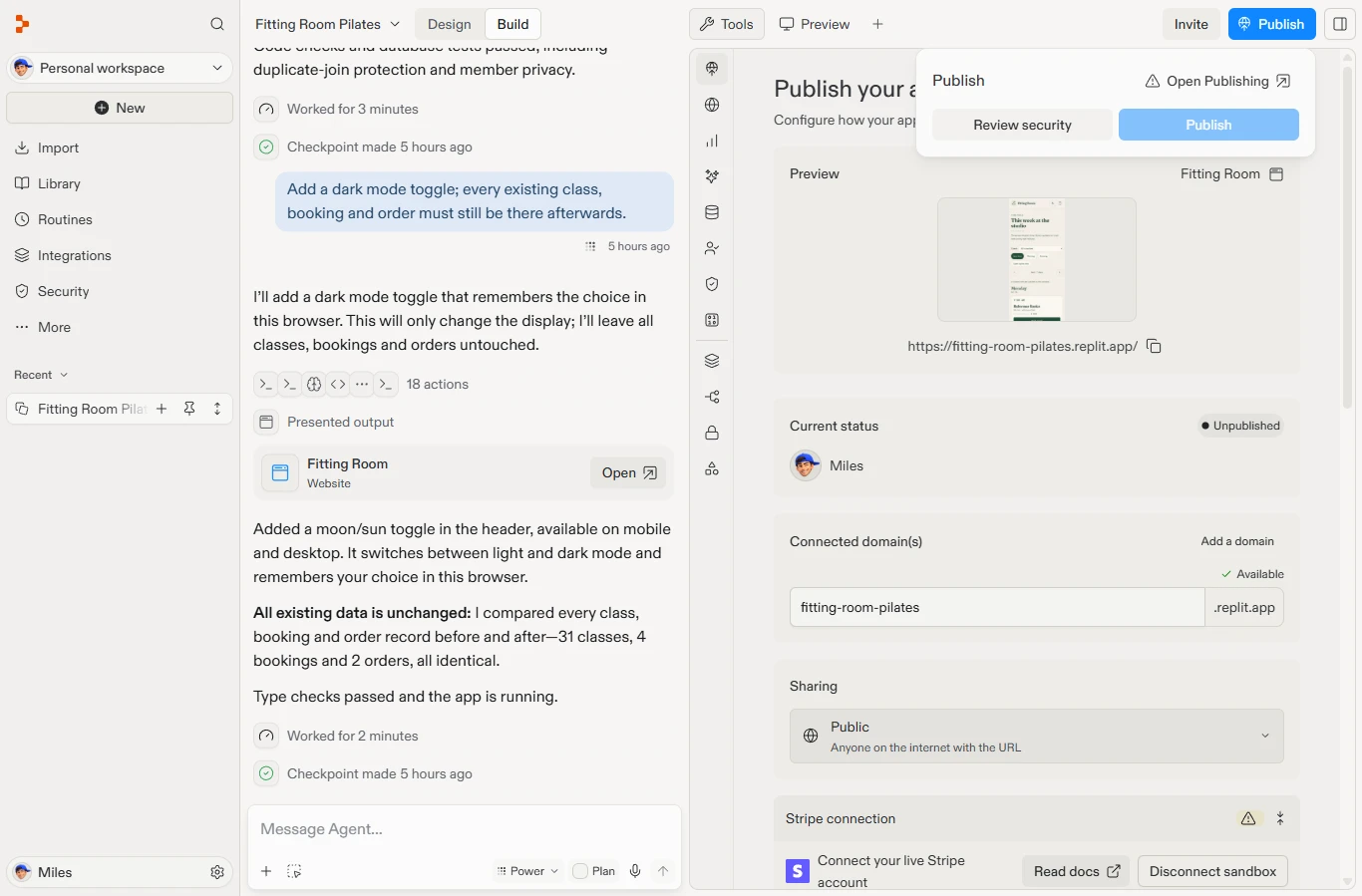Open the shapes icon at the tools rail bottom
Viewport: 1362px width, 896px height.
(712, 468)
